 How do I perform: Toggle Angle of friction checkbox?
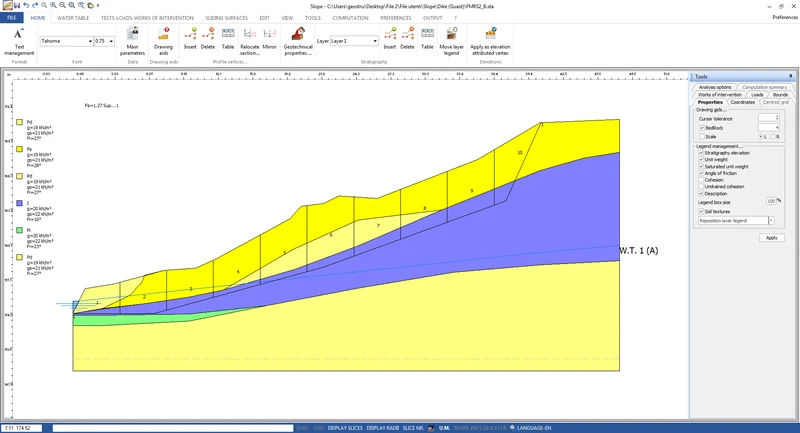[x=701, y=173]
